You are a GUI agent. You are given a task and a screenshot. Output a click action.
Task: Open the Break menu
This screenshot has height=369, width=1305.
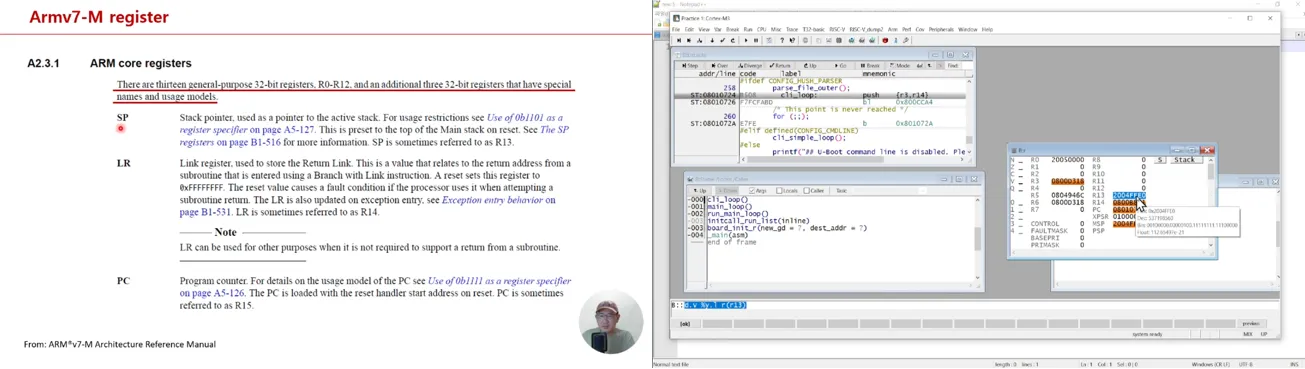coord(732,30)
